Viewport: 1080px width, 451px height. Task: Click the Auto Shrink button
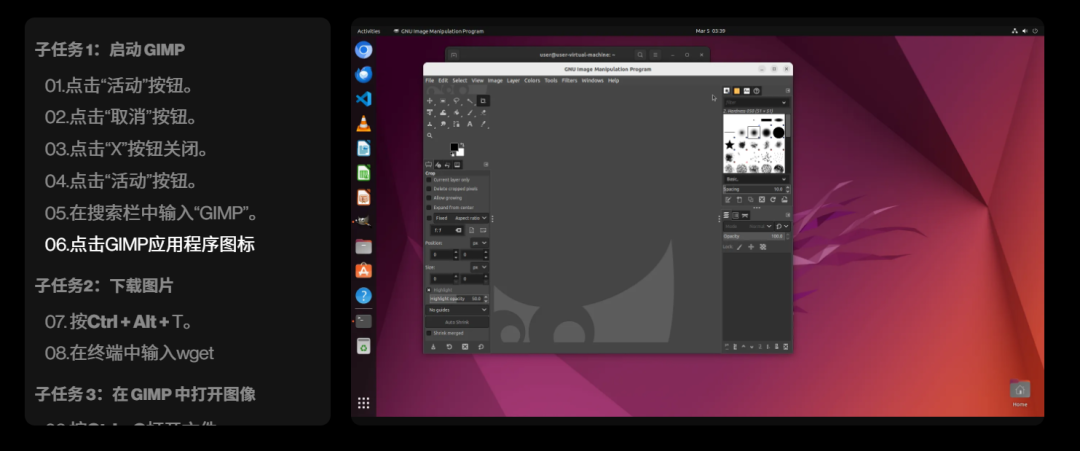coord(457,322)
